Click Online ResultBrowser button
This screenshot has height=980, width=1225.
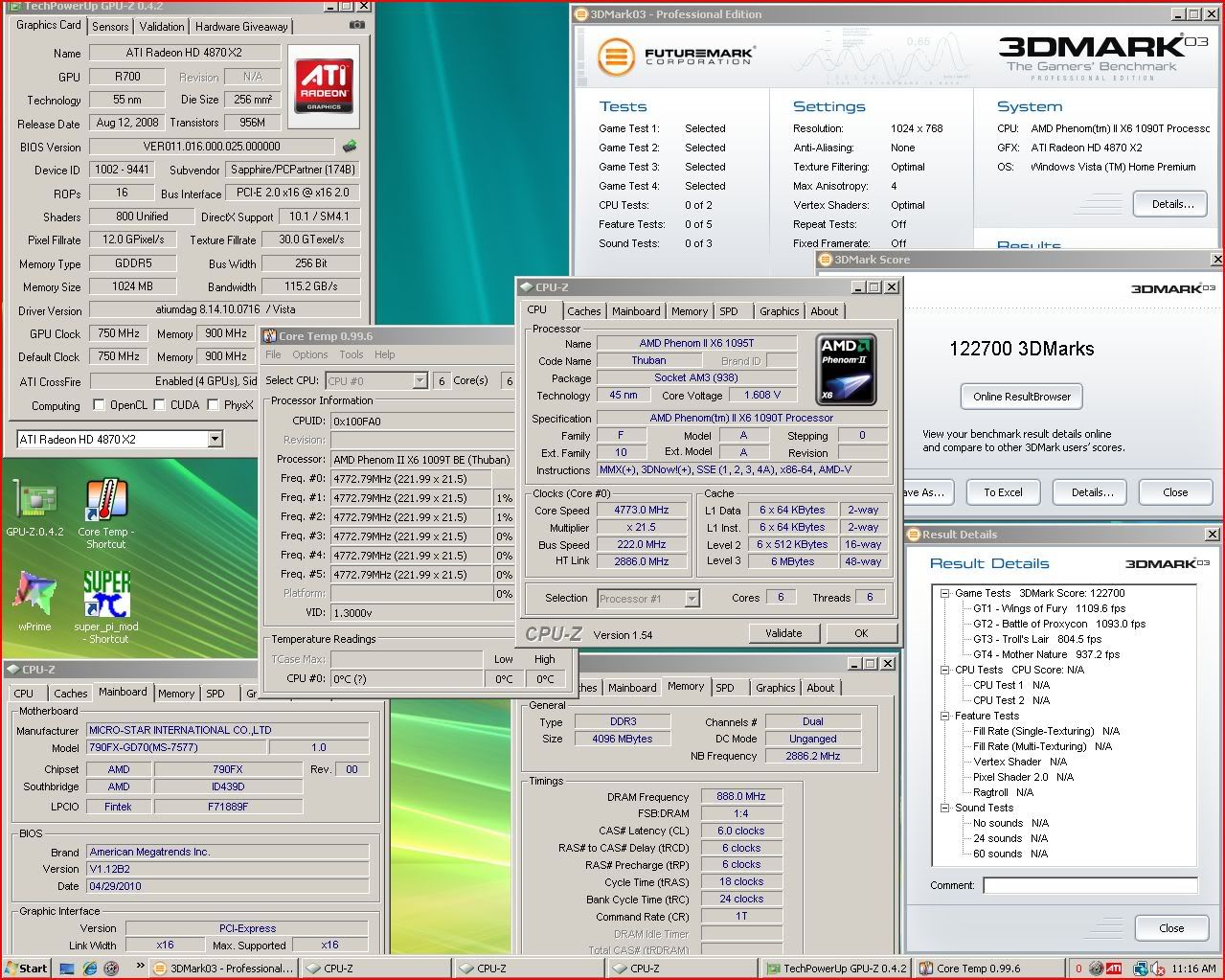pyautogui.click(x=1021, y=397)
